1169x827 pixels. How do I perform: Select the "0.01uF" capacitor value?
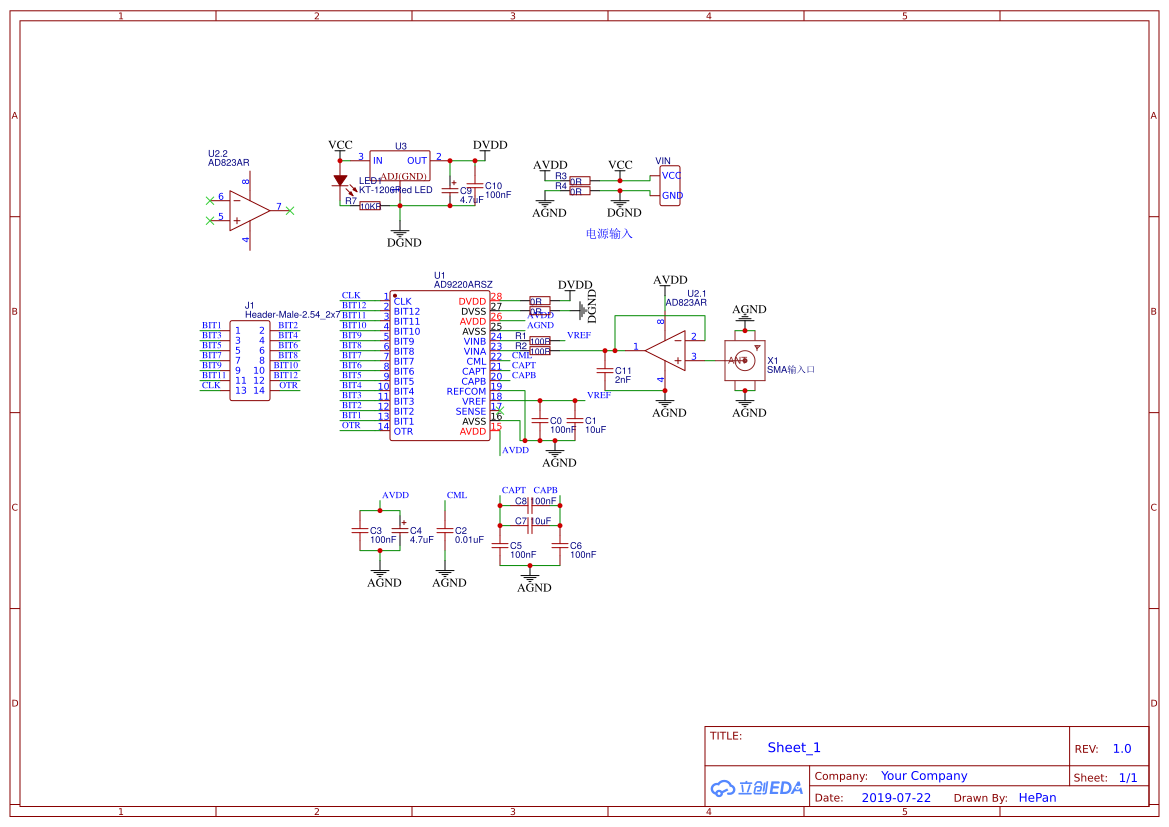469,540
